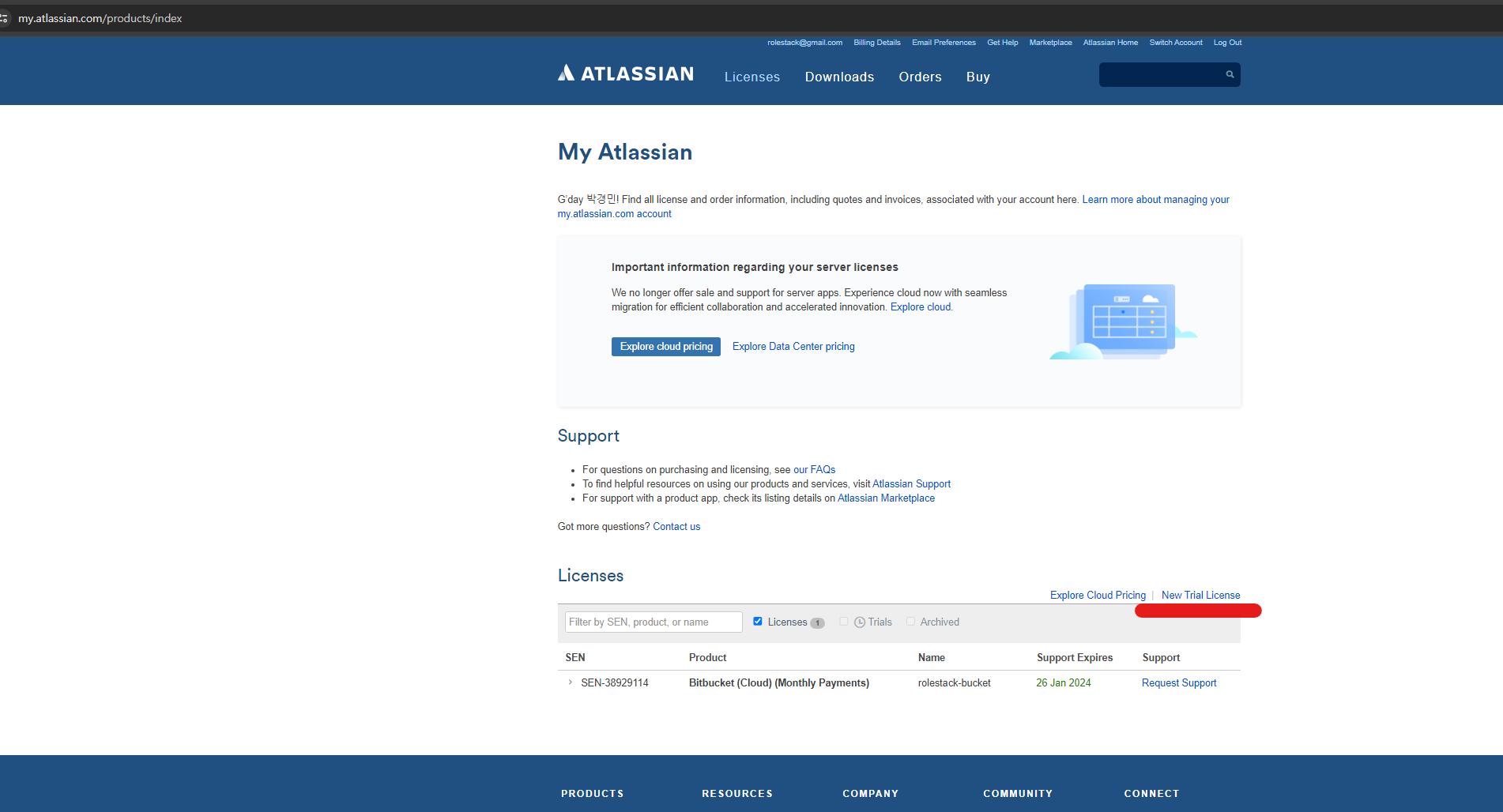1503x812 pixels.
Task: Click the browser address bar URL
Action: tap(100, 18)
